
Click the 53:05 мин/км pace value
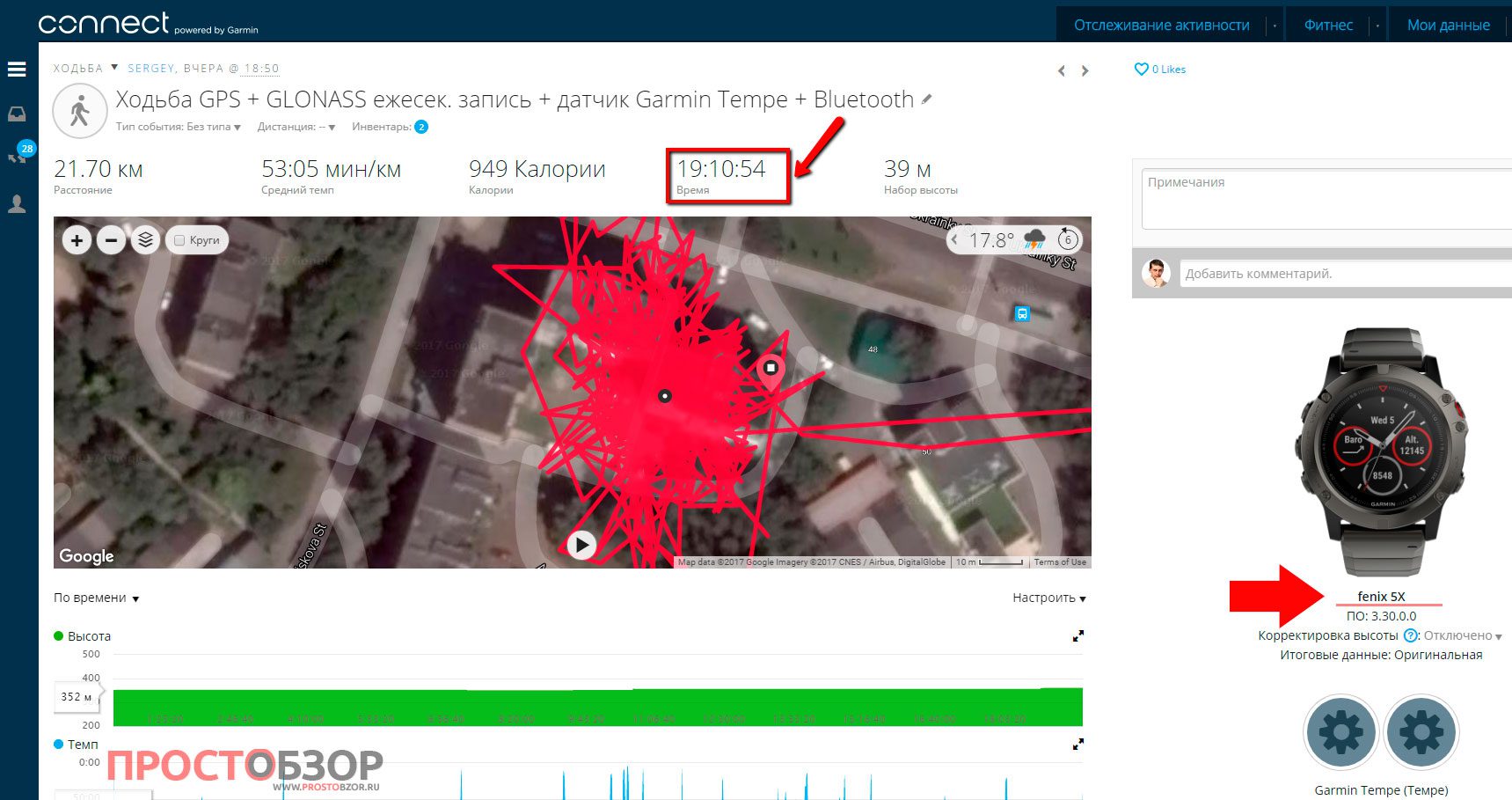point(332,169)
